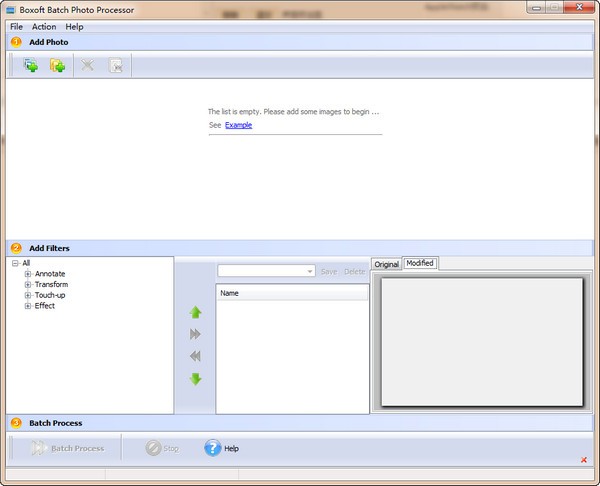Expand the Annotate filter category
This screenshot has height=486, width=600.
(x=28, y=274)
